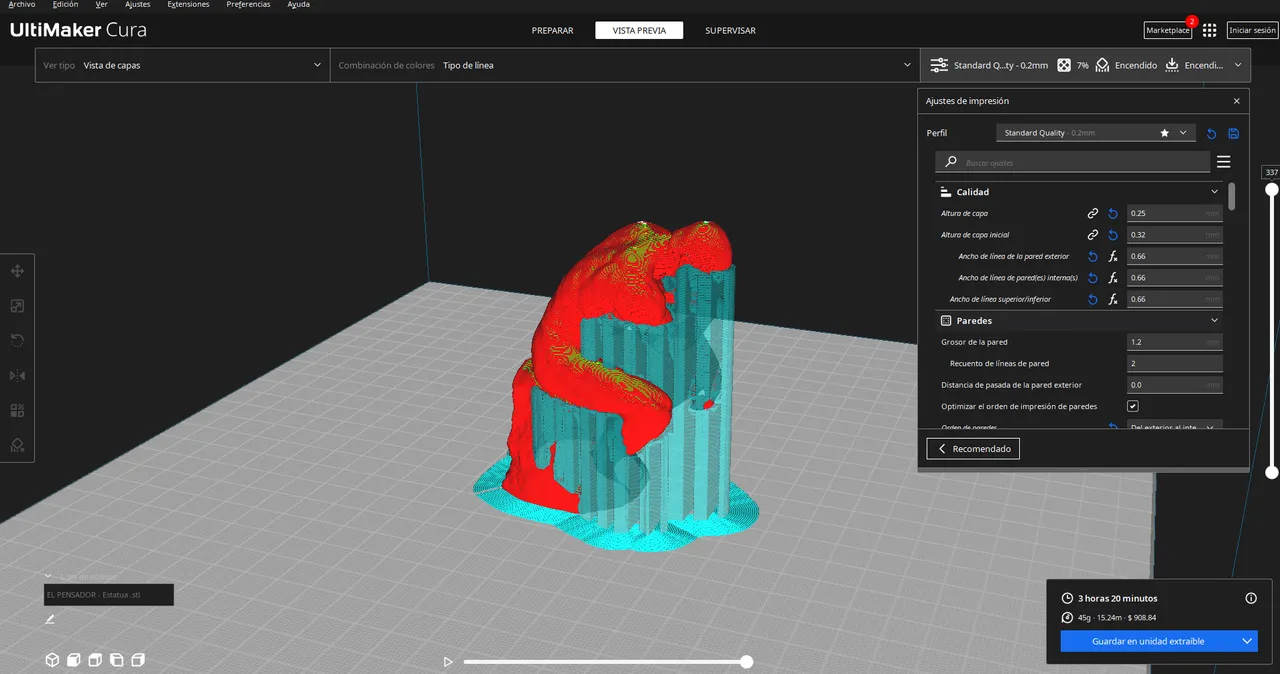Select the VISTA PREVIA stage
The width and height of the screenshot is (1280, 674).
[x=639, y=31]
